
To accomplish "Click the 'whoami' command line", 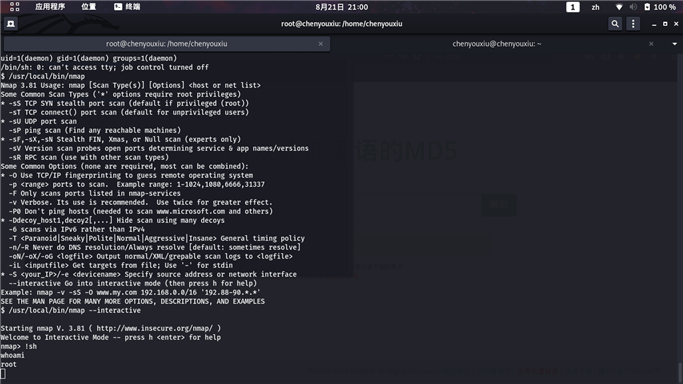I will tap(13, 355).
